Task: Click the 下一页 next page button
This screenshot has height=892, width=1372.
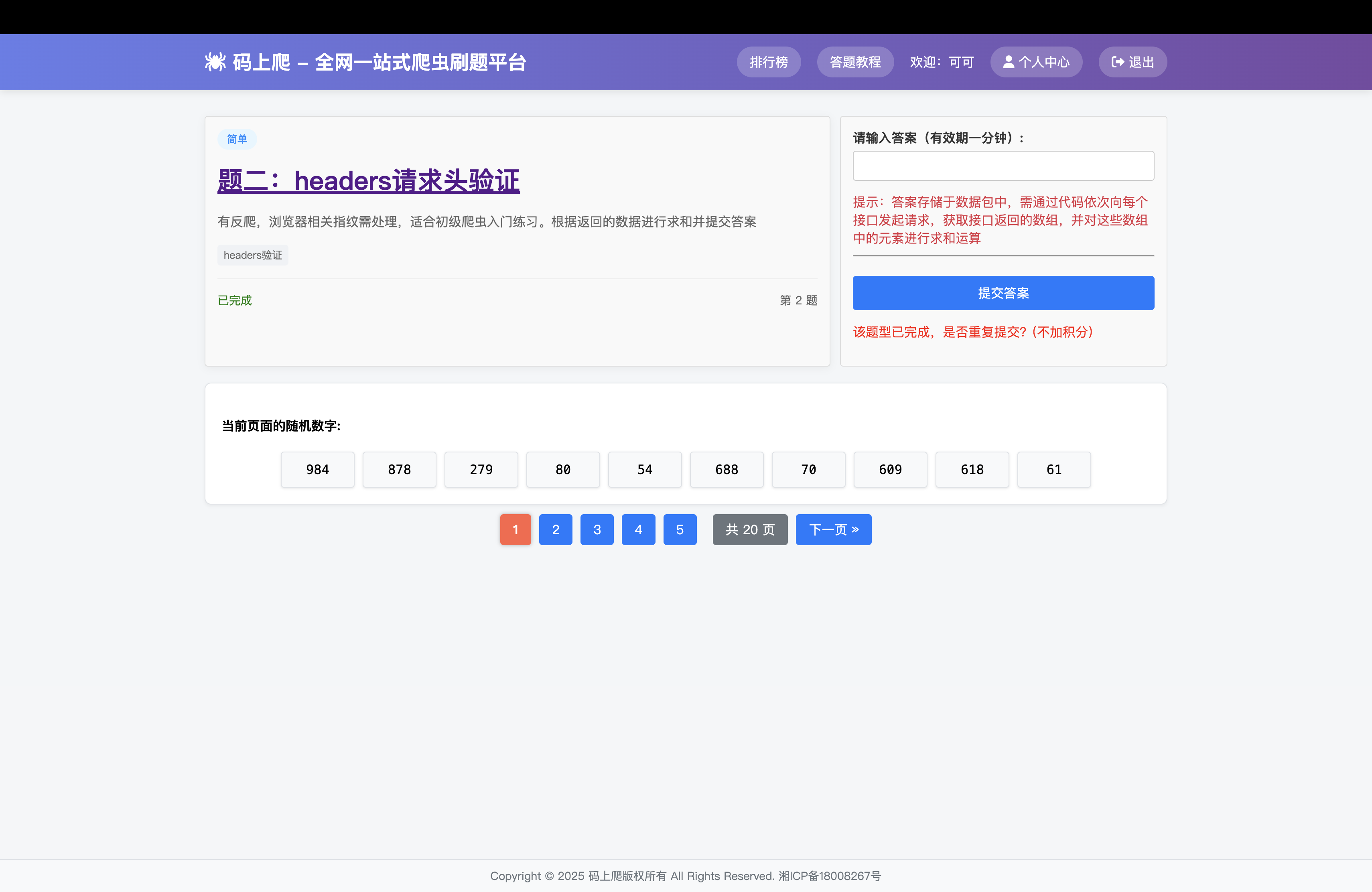Action: click(x=833, y=529)
